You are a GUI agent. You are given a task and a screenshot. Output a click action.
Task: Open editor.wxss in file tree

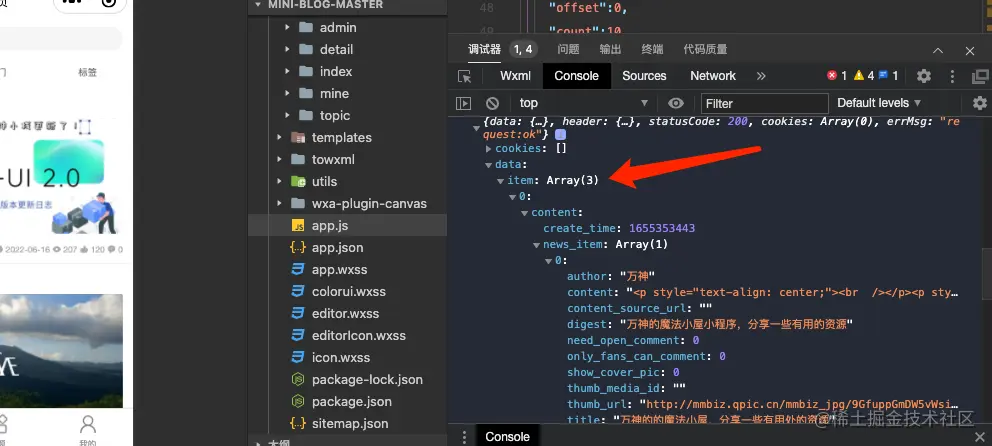(347, 314)
